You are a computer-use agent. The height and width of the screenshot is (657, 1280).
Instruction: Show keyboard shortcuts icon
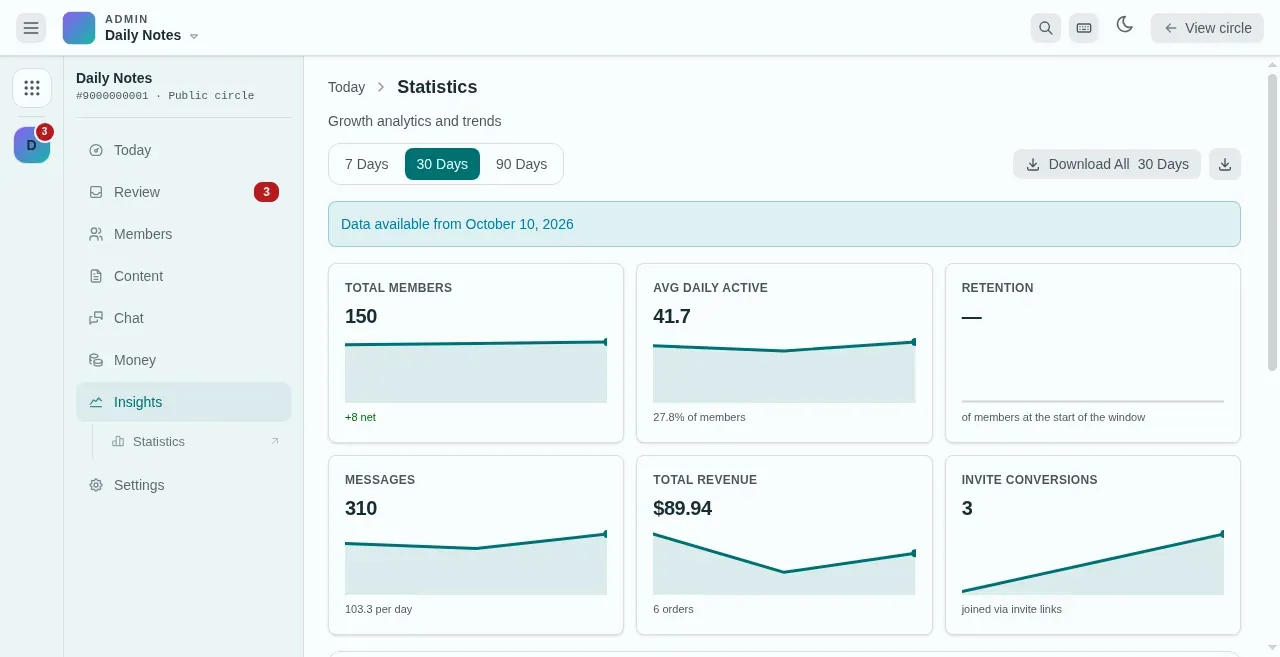coord(1084,28)
